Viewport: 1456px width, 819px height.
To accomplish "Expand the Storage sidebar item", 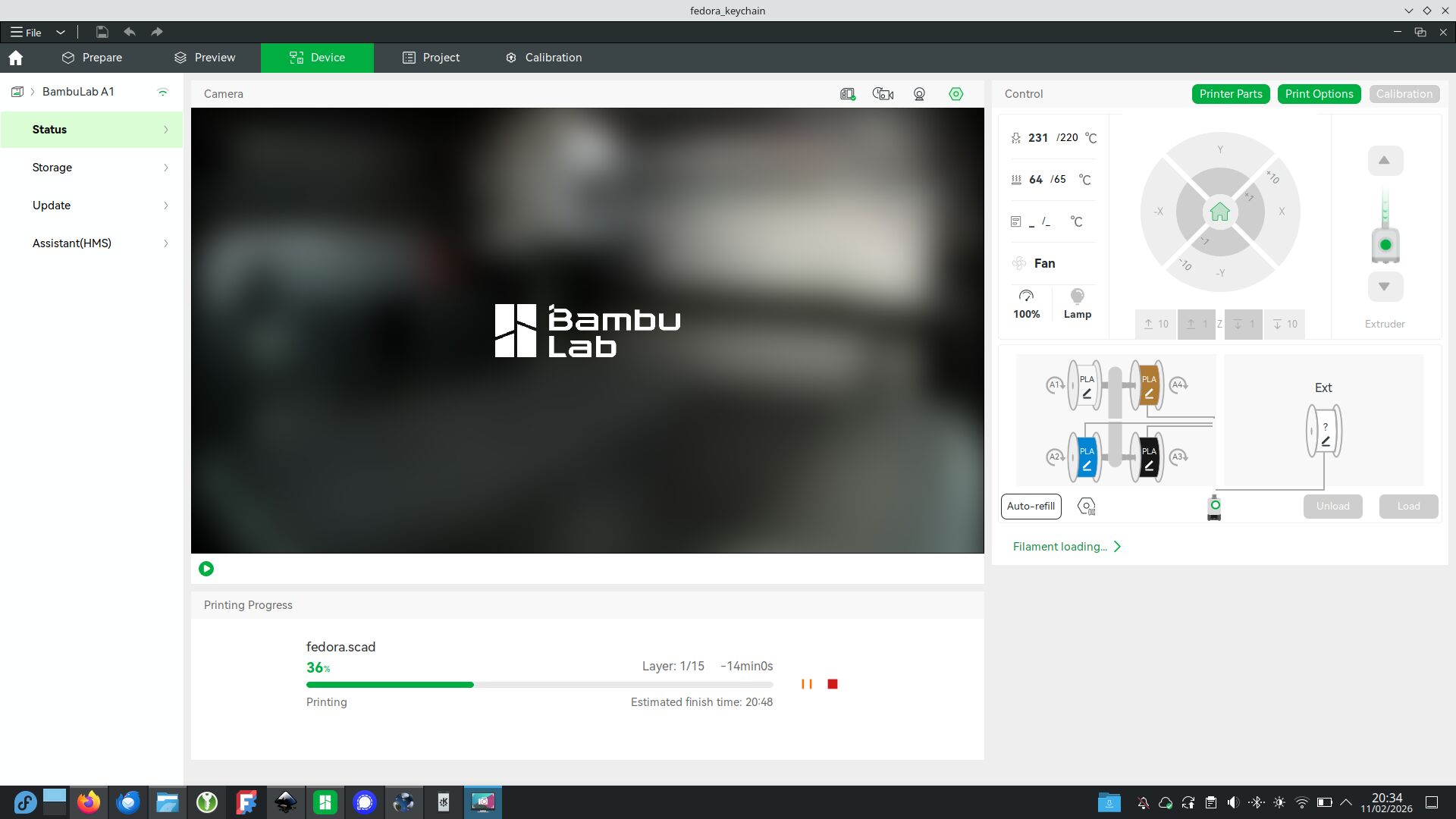I will (91, 168).
